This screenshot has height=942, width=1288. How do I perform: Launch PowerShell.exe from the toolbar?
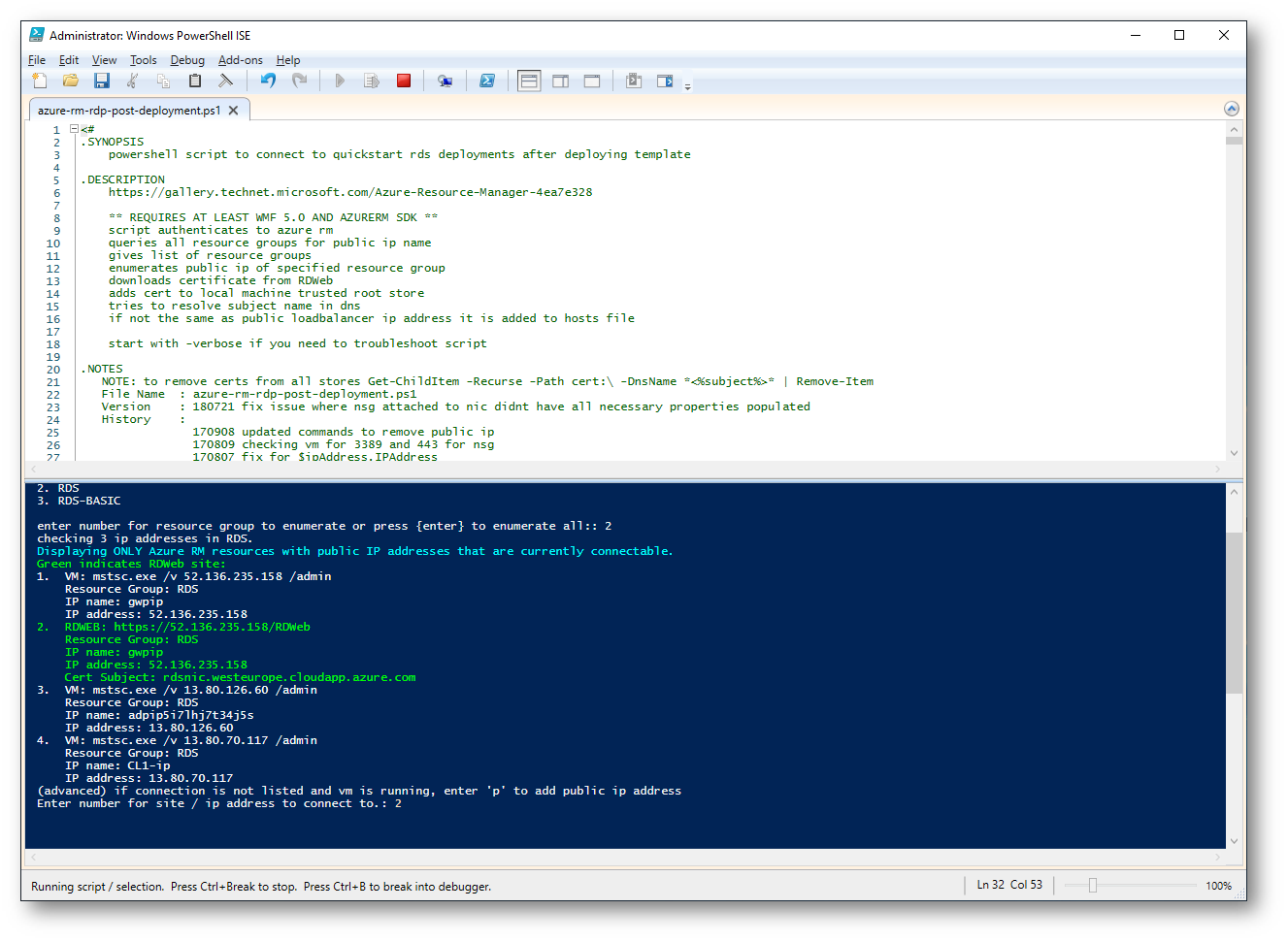click(487, 81)
